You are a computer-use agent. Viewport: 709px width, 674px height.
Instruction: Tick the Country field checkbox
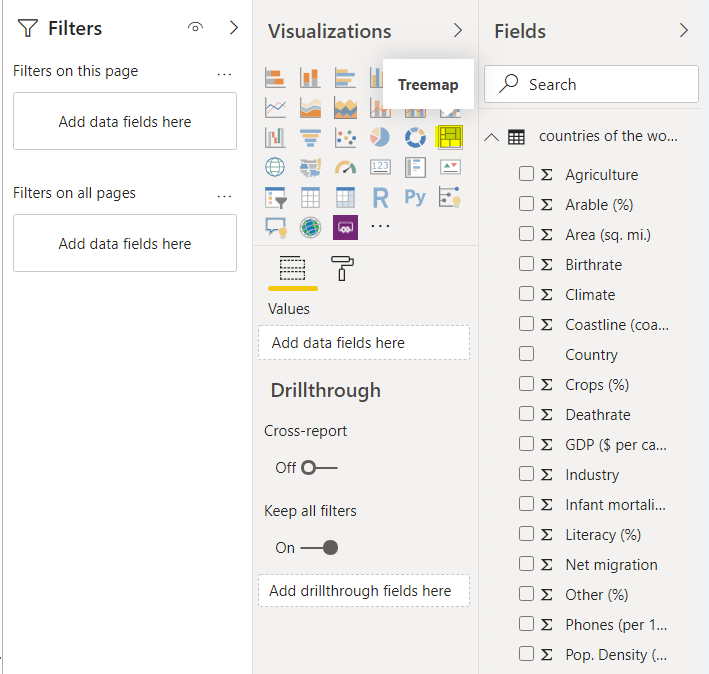[x=526, y=354]
